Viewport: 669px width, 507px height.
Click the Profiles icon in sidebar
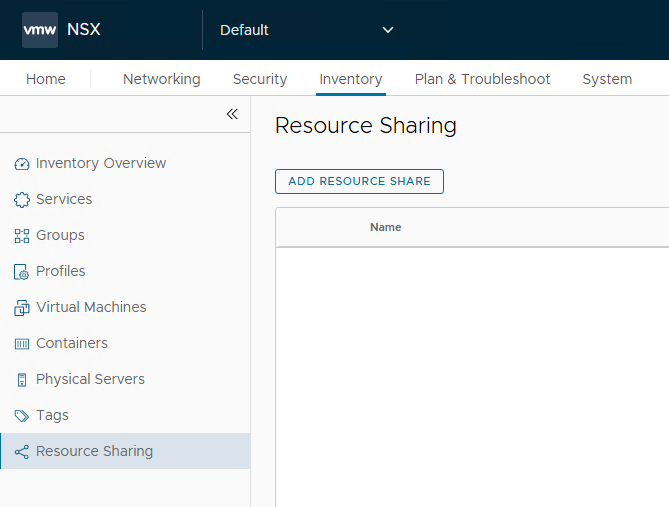click(22, 272)
